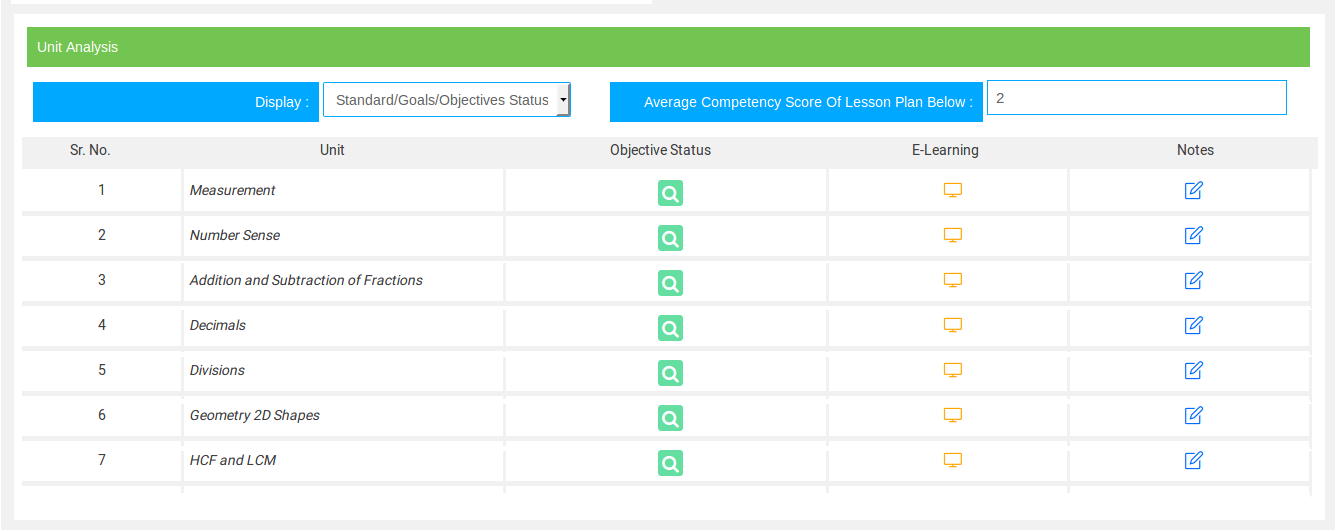This screenshot has width=1337, height=532.
Task: Open E-Learning for Geometry 2D Shapes
Action: (953, 415)
